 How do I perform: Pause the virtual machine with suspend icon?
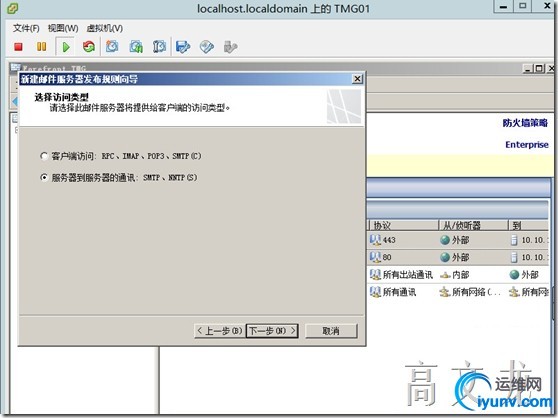click(x=41, y=47)
